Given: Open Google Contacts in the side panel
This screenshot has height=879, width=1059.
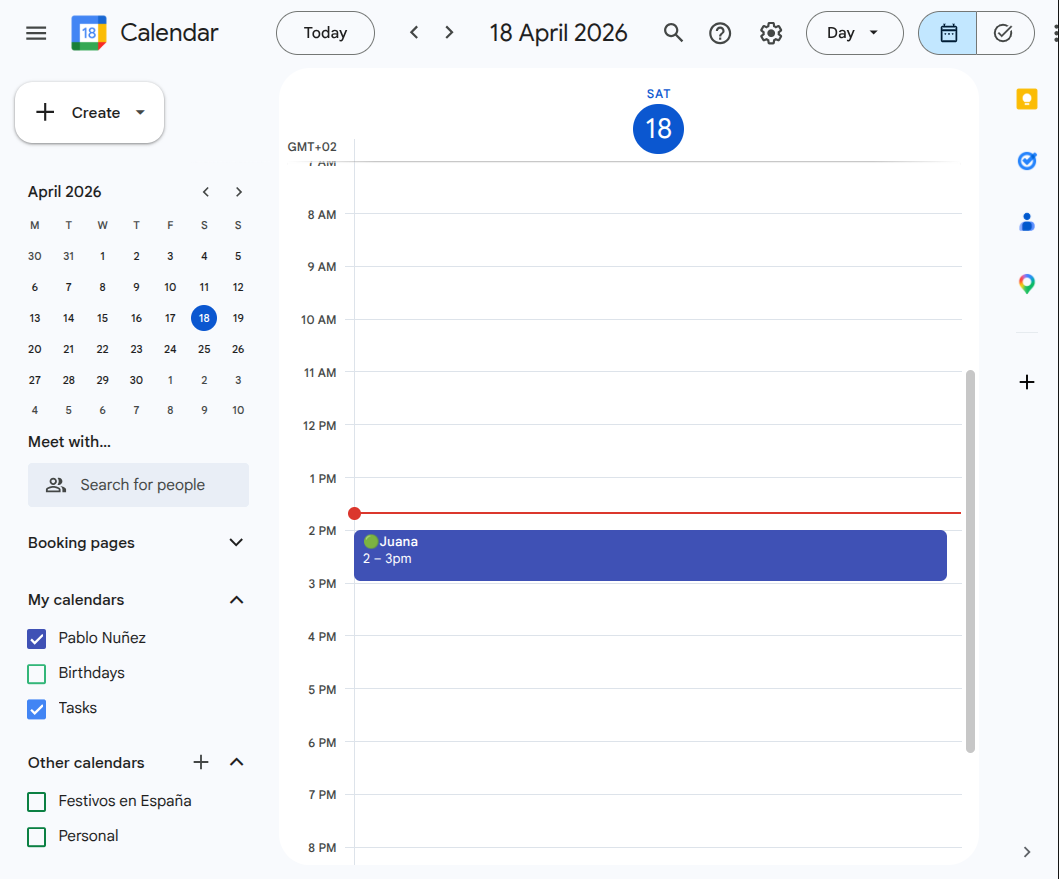Looking at the screenshot, I should (x=1026, y=222).
